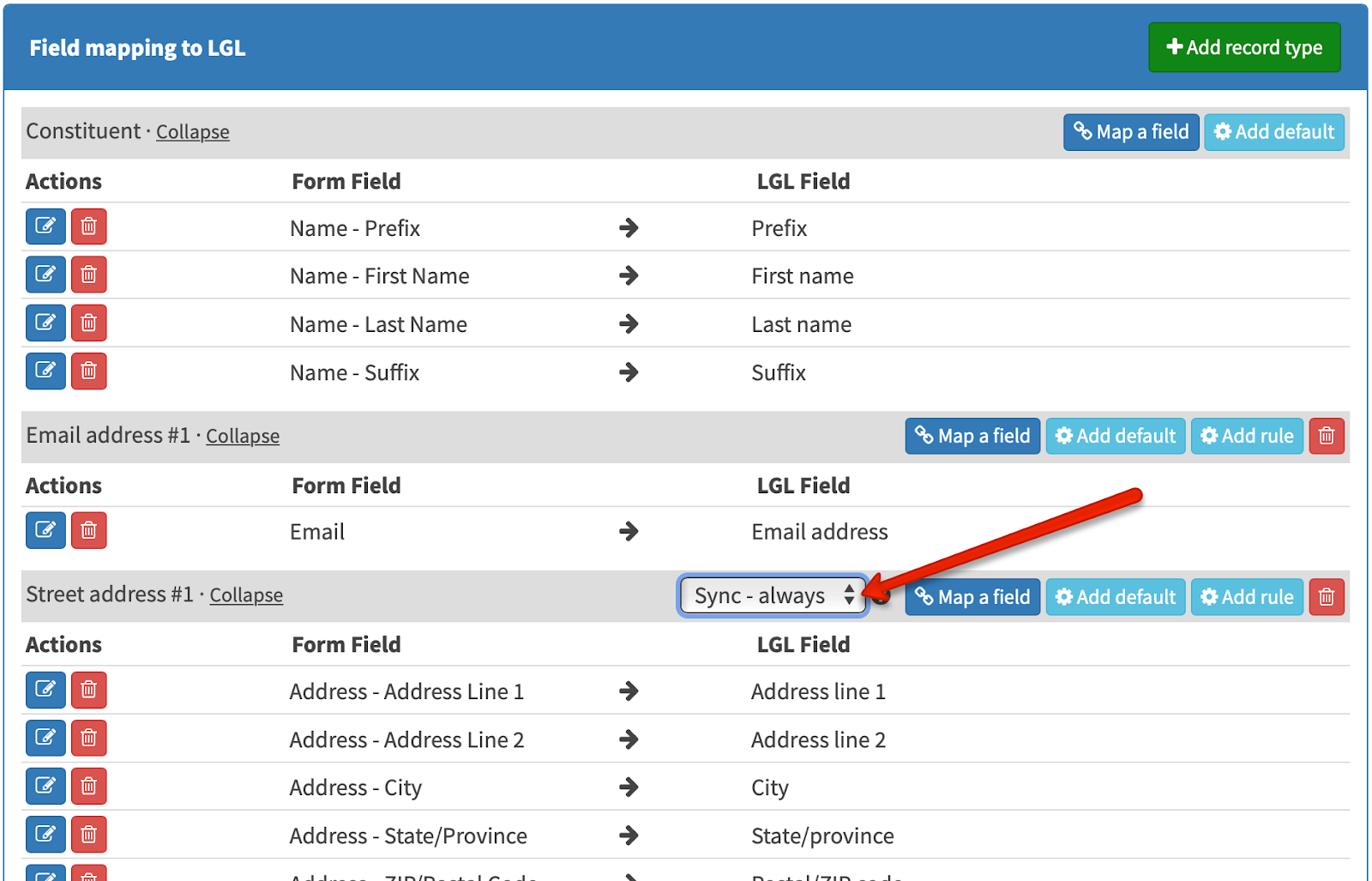The height and width of the screenshot is (881, 1372).
Task: Map a field for Street address #1
Action: point(973,597)
